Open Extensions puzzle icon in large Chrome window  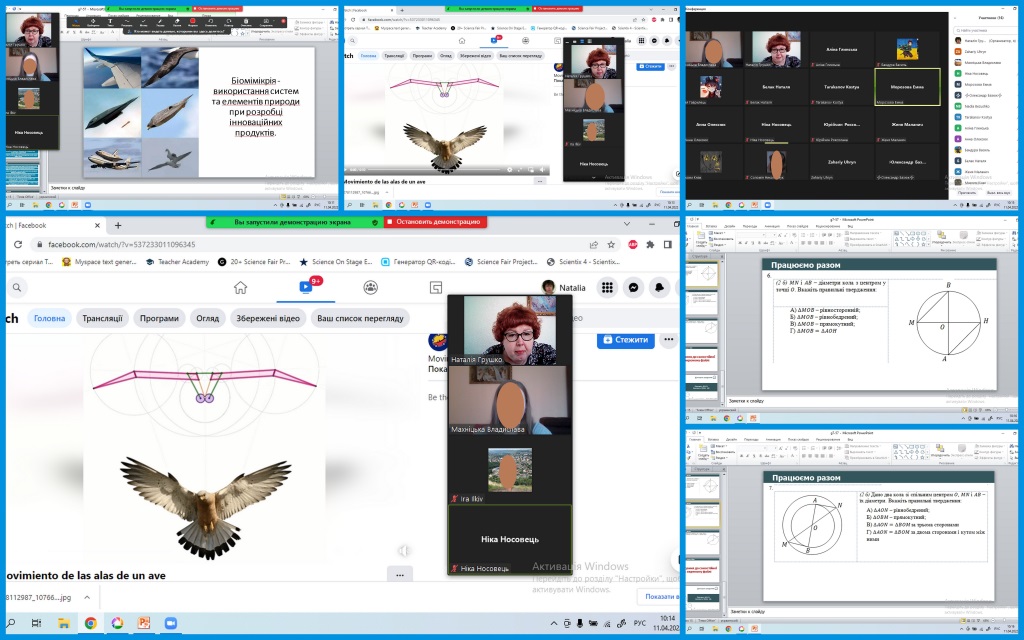pyautogui.click(x=650, y=244)
